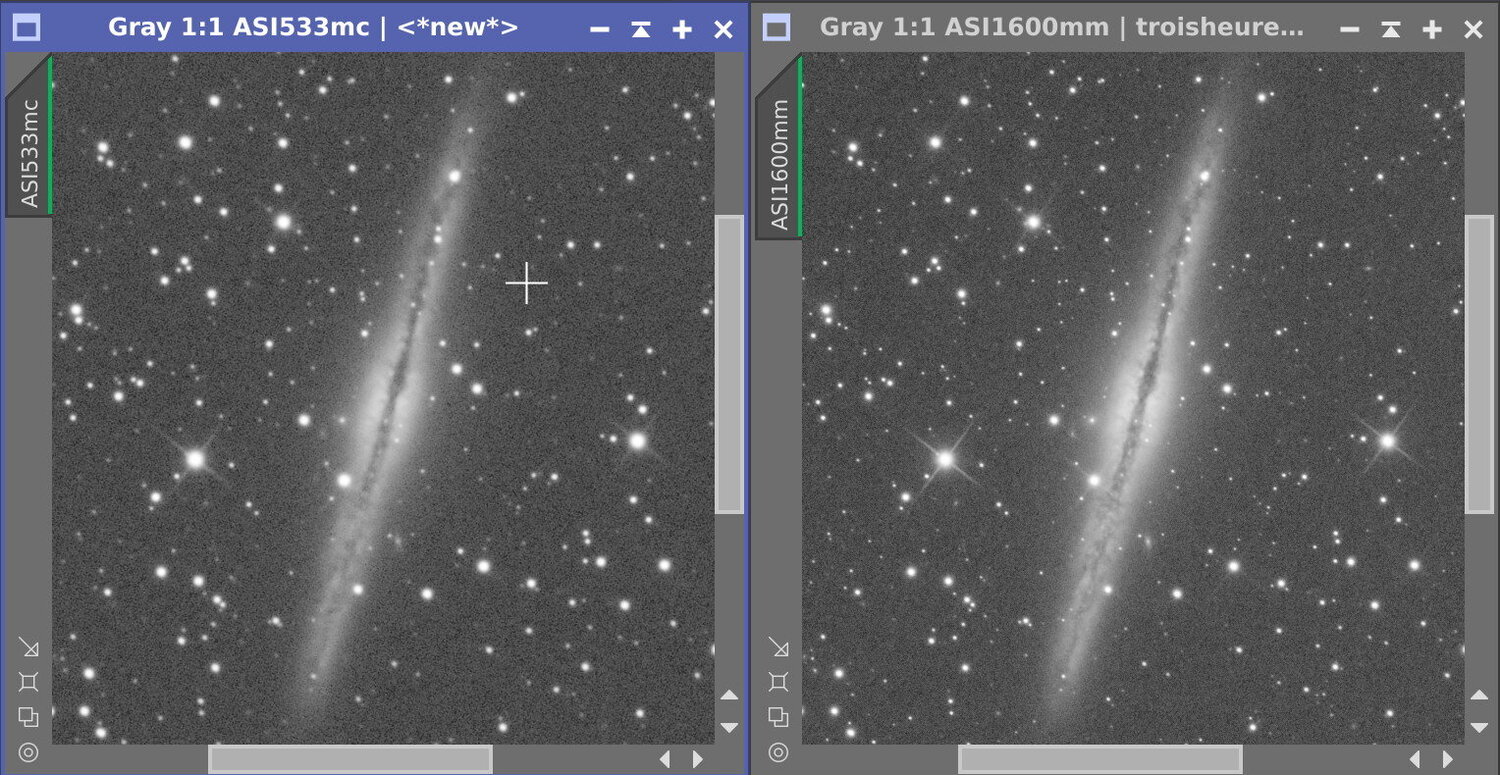This screenshot has height=775, width=1500.
Task: Click the send-to-workspace arrow icon in ASI1600mm window
Action: tap(778, 648)
